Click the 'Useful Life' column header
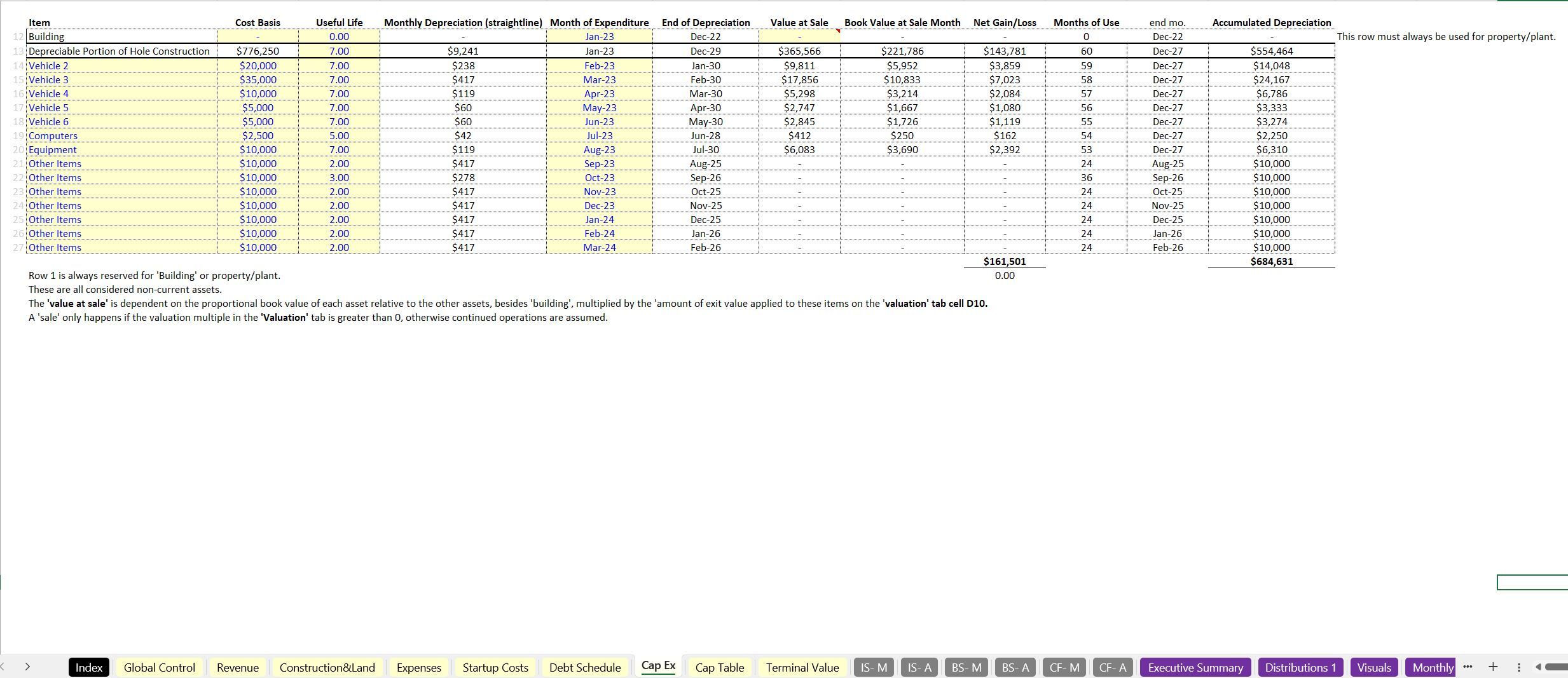Viewport: 1568px width, 678px height. (x=339, y=22)
